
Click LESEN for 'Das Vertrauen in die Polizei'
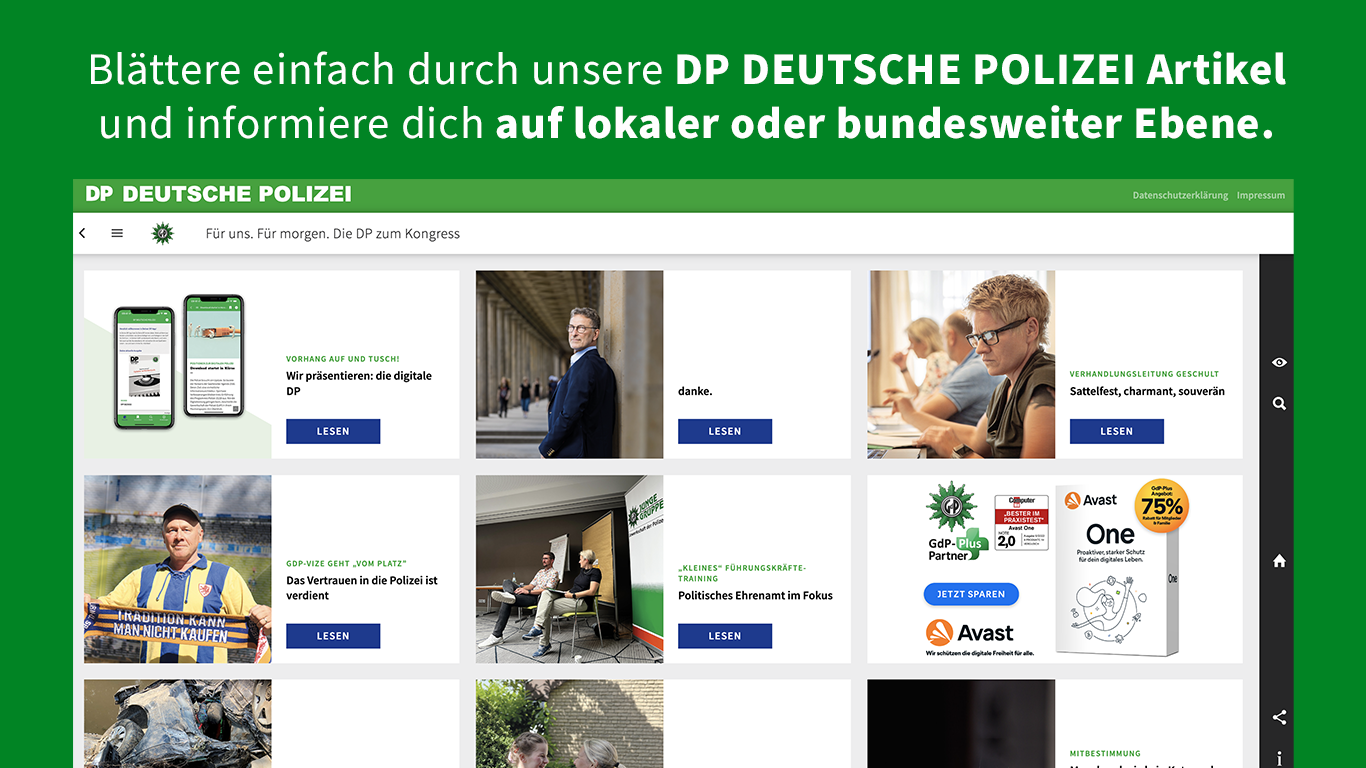pos(333,636)
